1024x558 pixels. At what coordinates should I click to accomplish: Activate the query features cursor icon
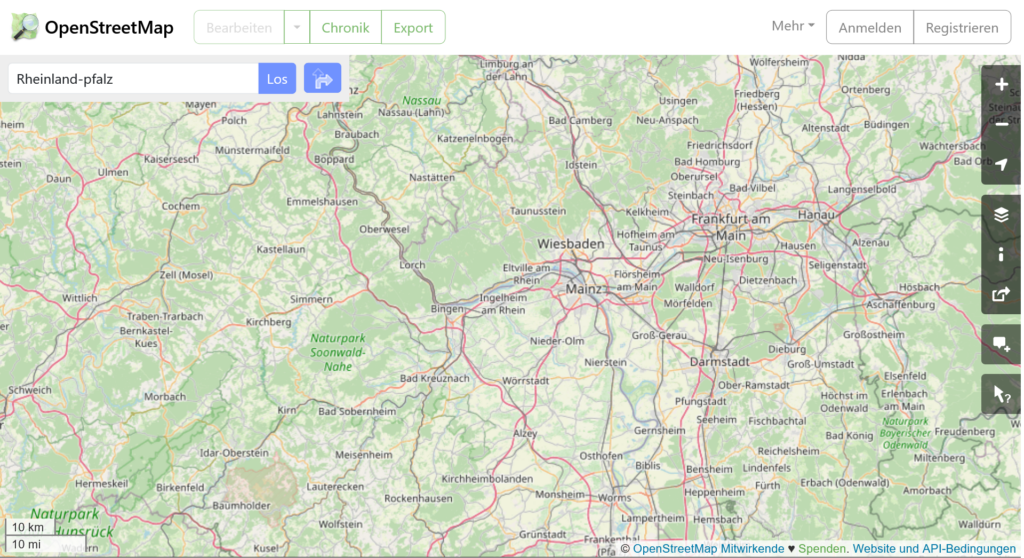pos(1000,394)
